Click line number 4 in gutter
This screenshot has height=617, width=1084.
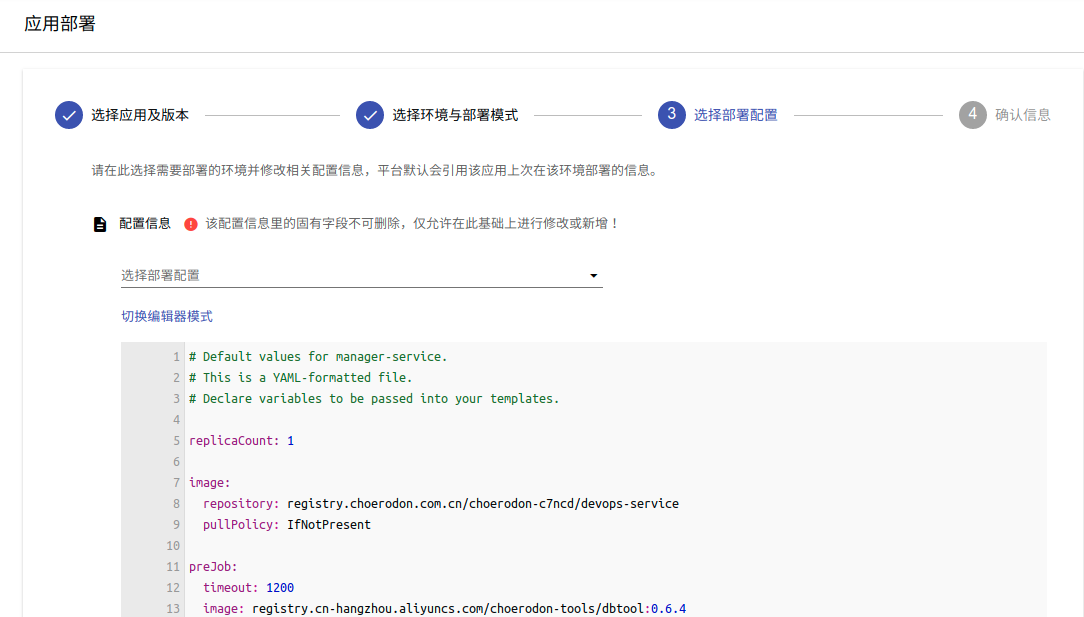point(176,420)
